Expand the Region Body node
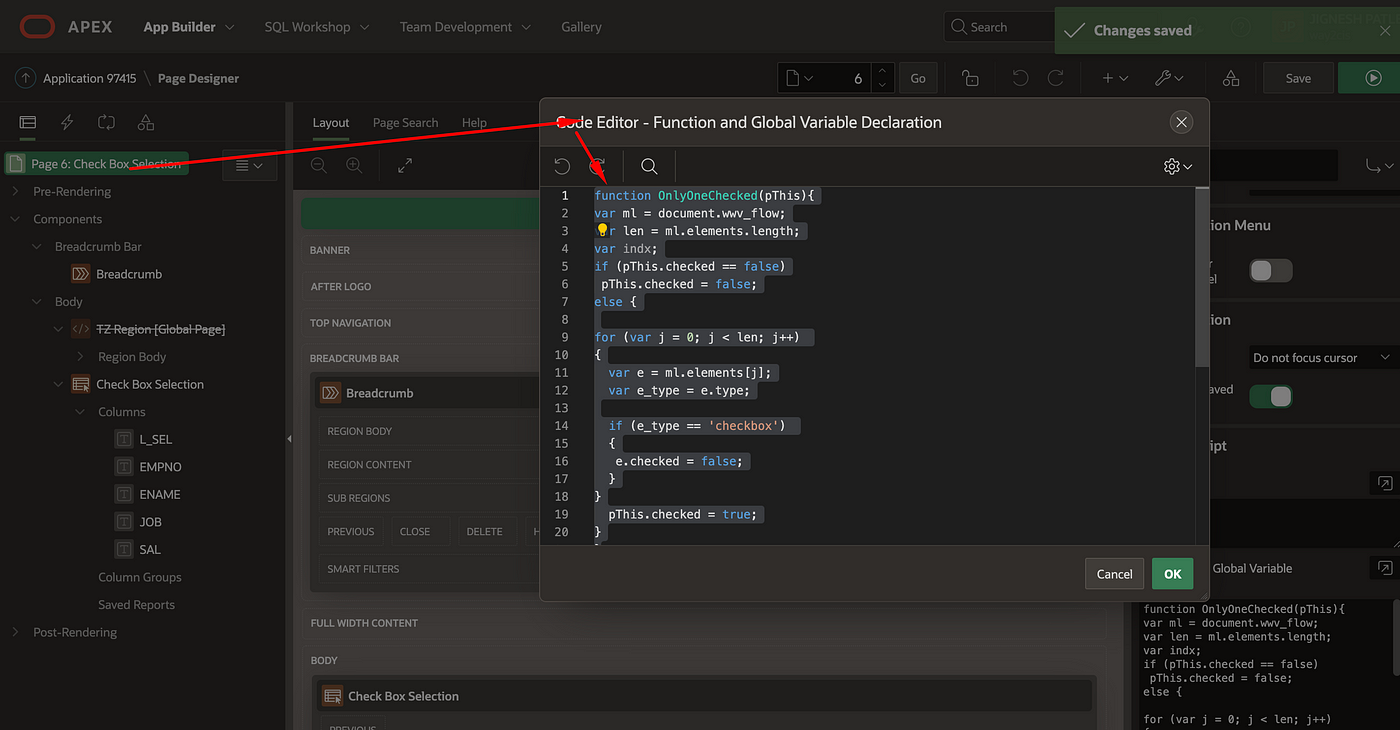The height and width of the screenshot is (730, 1400). 81,356
